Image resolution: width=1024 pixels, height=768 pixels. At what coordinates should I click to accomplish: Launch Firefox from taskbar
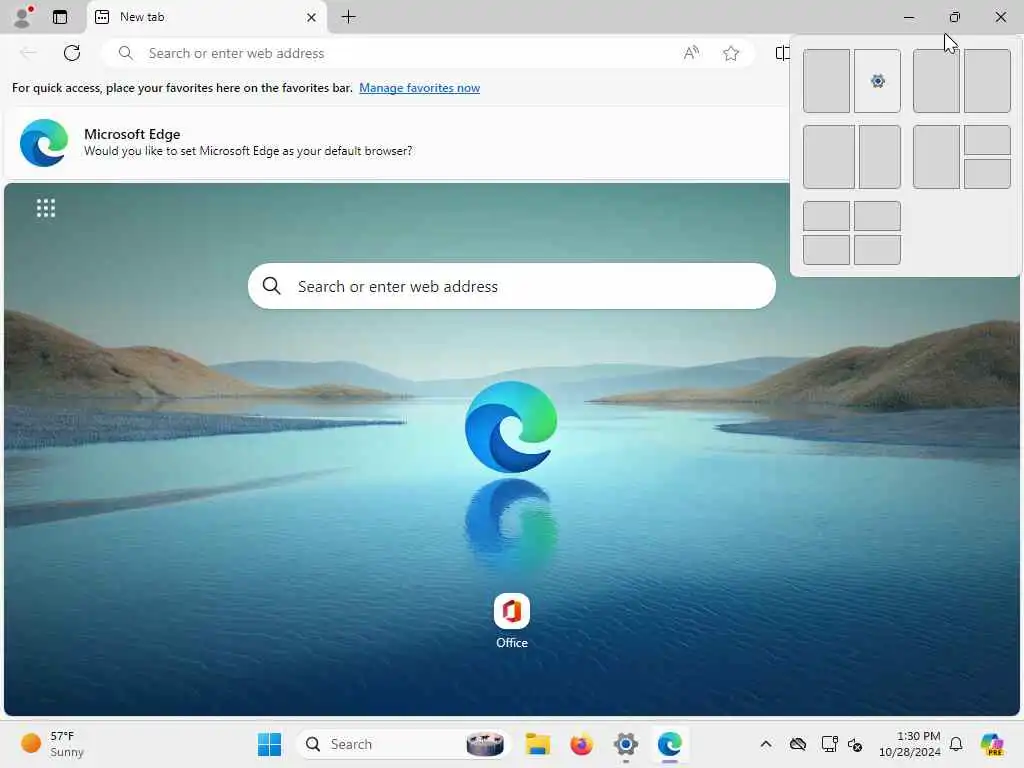tap(581, 744)
